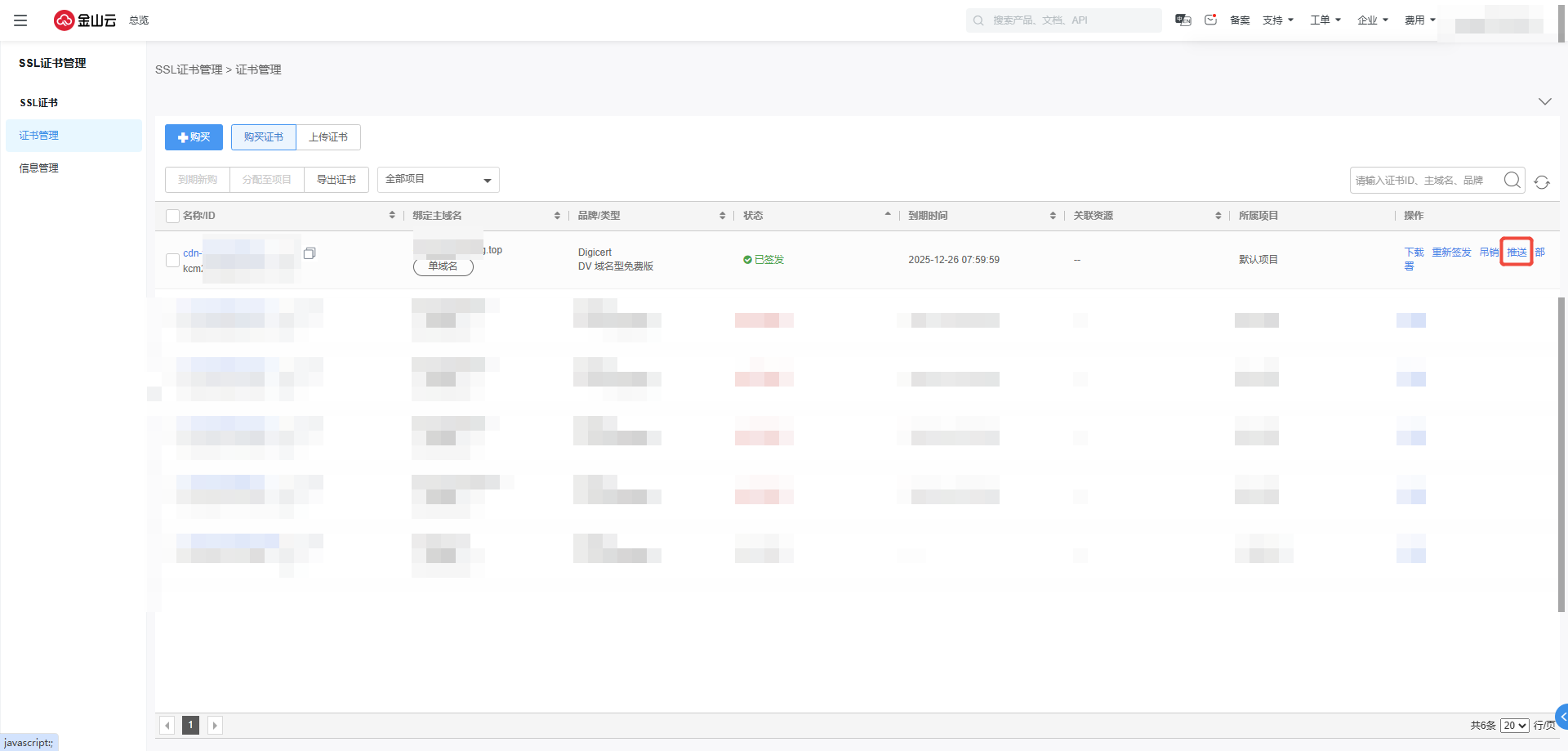Open the message notifications icon
1568x751 pixels.
1210,20
